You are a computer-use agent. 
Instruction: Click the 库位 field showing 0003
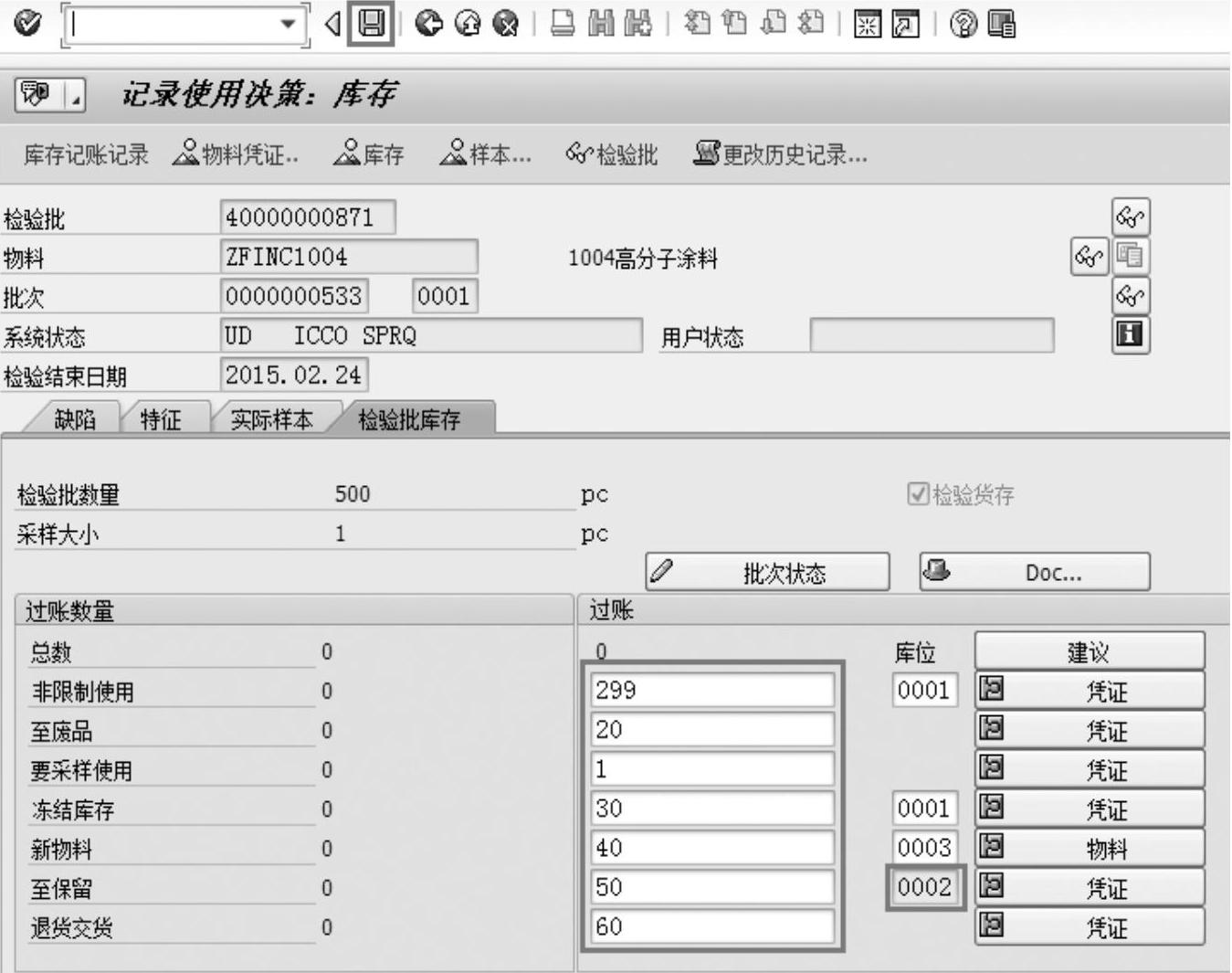[924, 847]
